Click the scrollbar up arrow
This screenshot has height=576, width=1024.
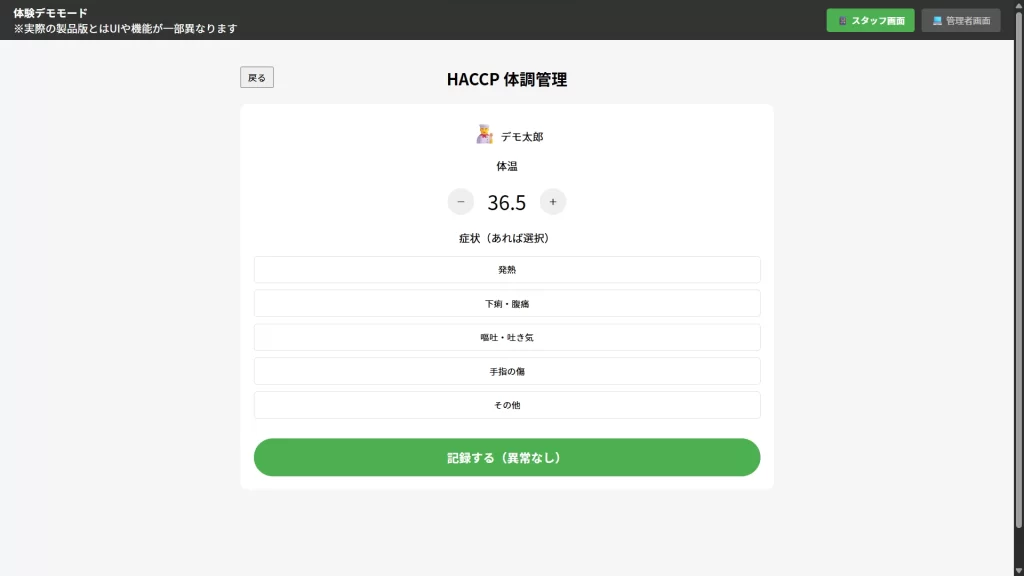[1018, 5]
